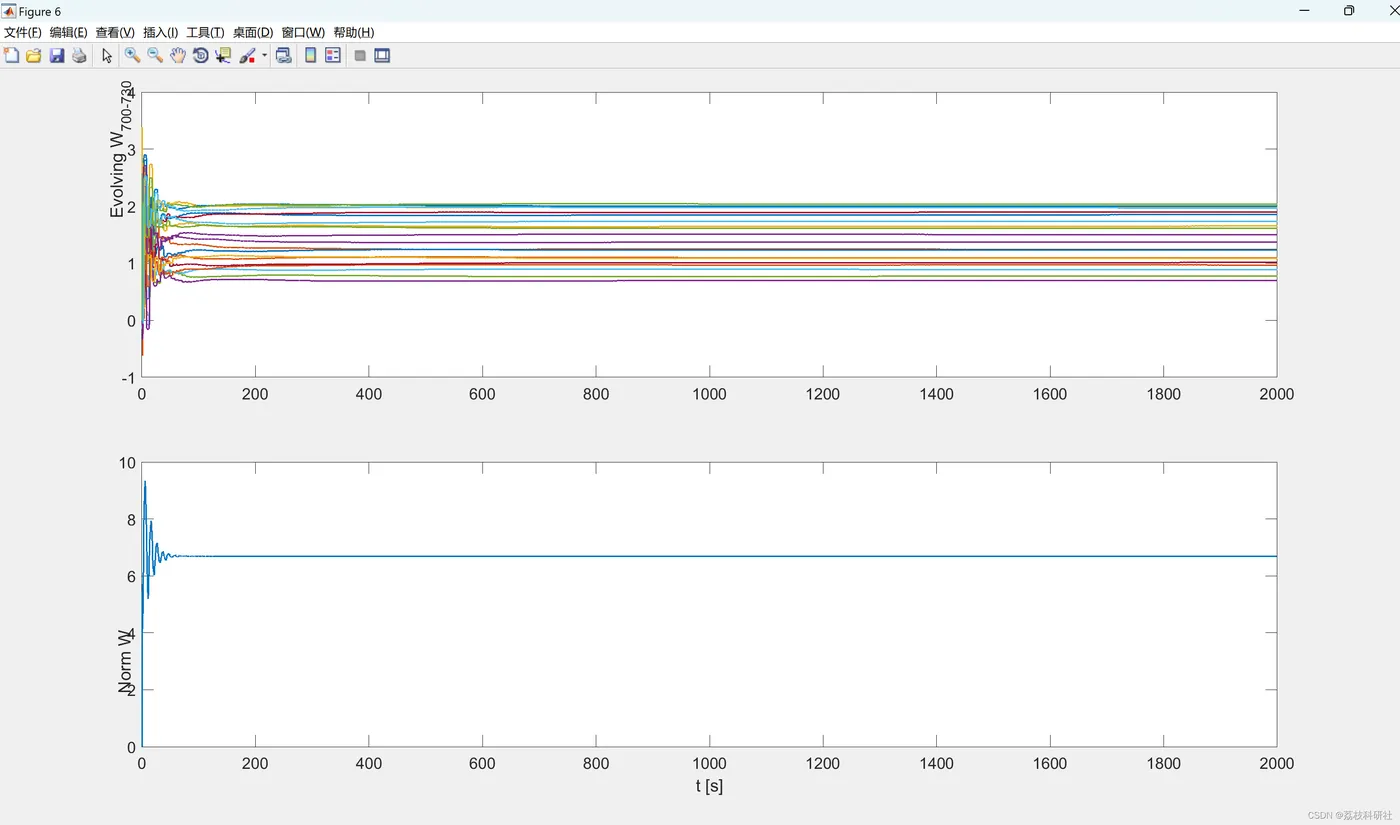Click the 'Evolving W' y-axis label
The width and height of the screenshot is (1400, 825).
click(121, 150)
